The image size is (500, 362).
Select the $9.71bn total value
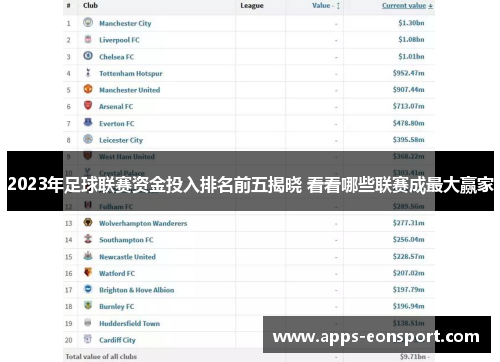click(x=413, y=357)
